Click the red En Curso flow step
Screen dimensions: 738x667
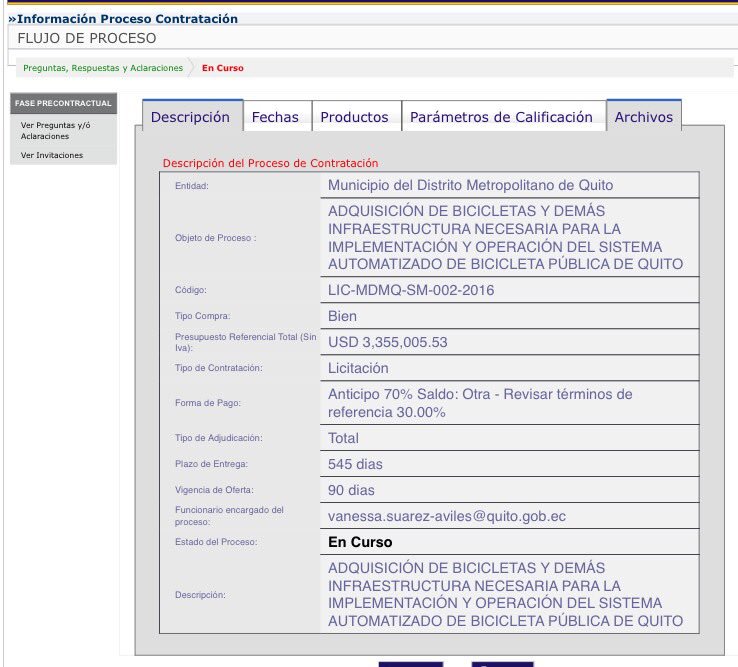(223, 68)
